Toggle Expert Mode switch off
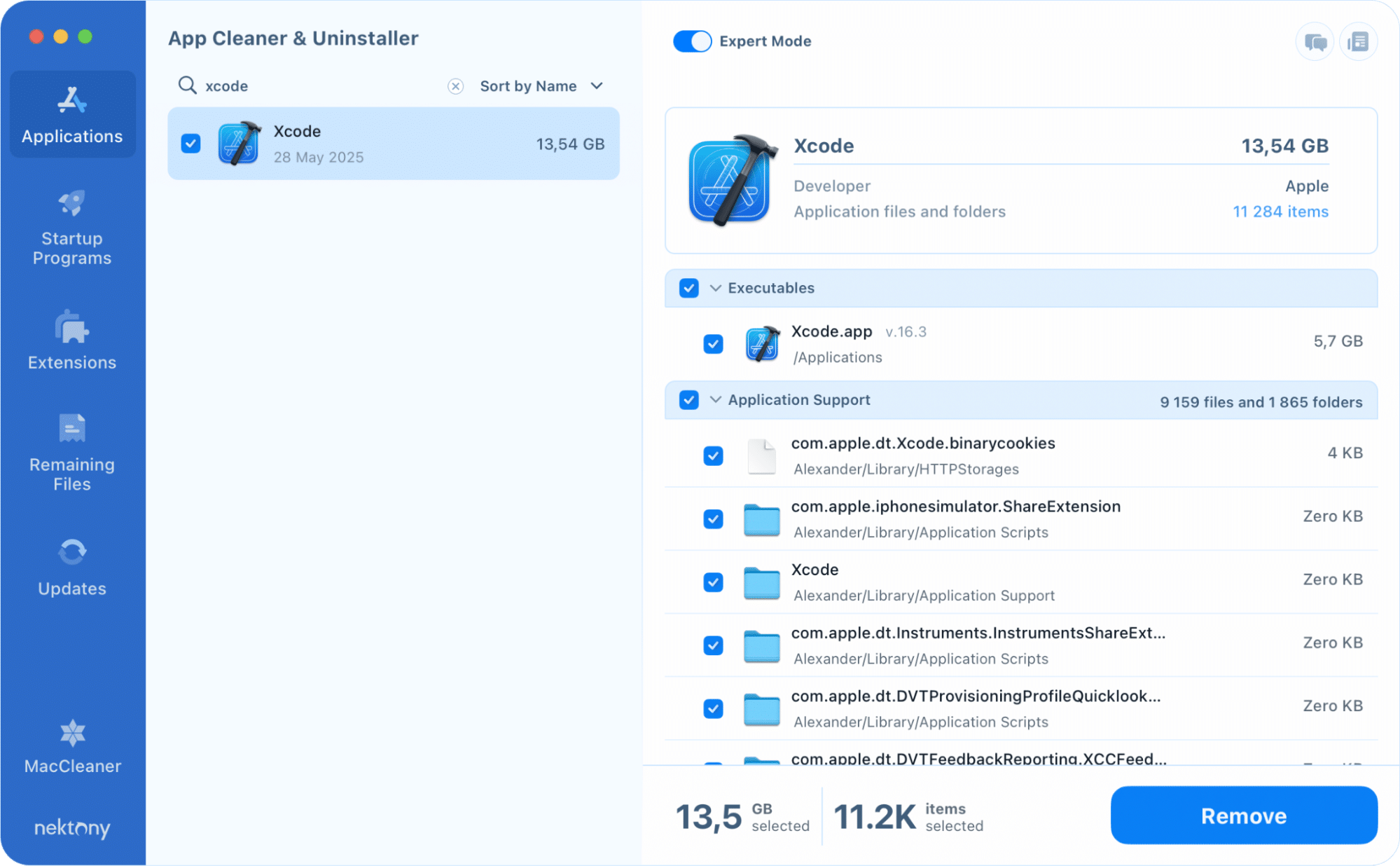 [692, 41]
